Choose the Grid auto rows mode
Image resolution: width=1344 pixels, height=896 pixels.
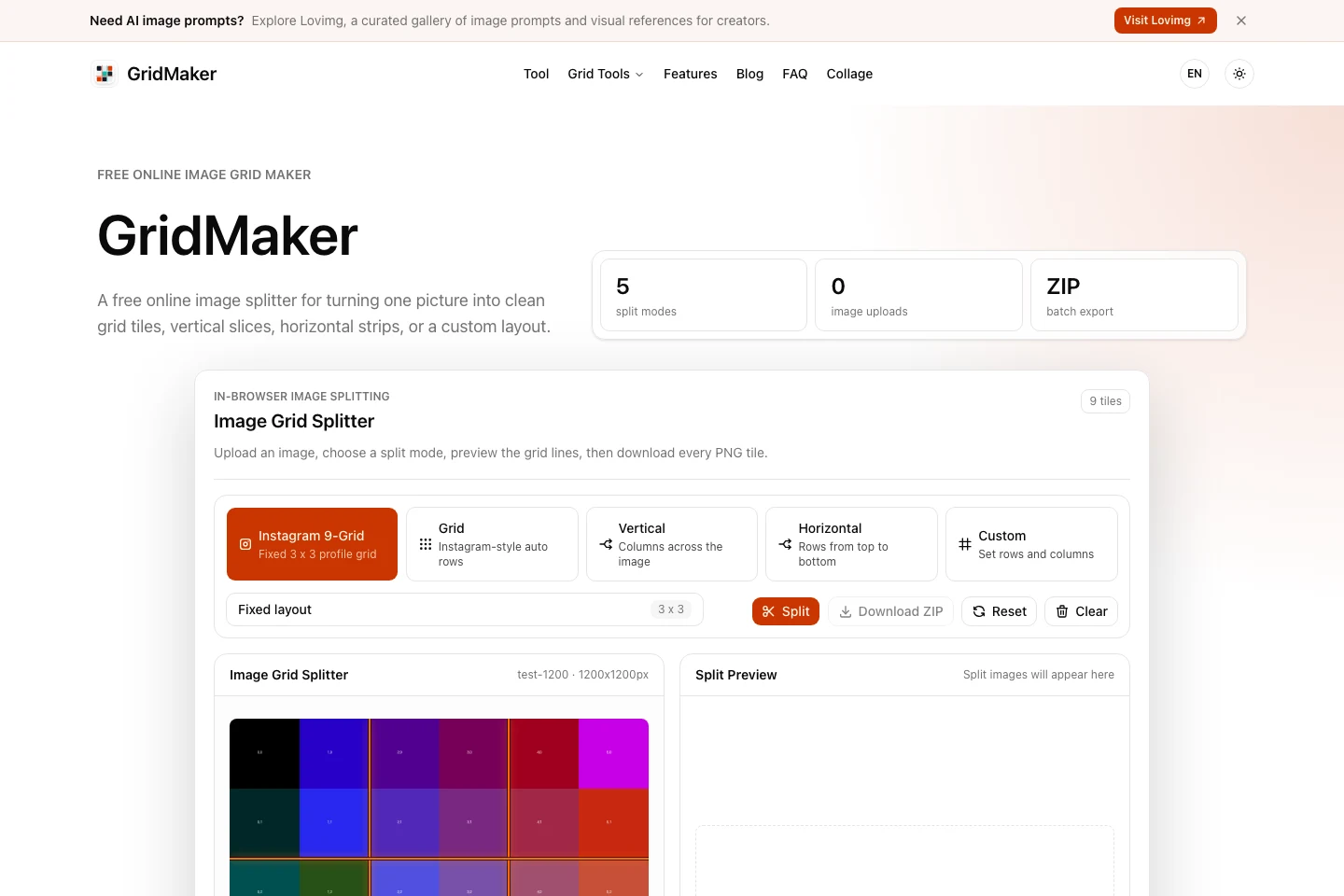pyautogui.click(x=492, y=544)
